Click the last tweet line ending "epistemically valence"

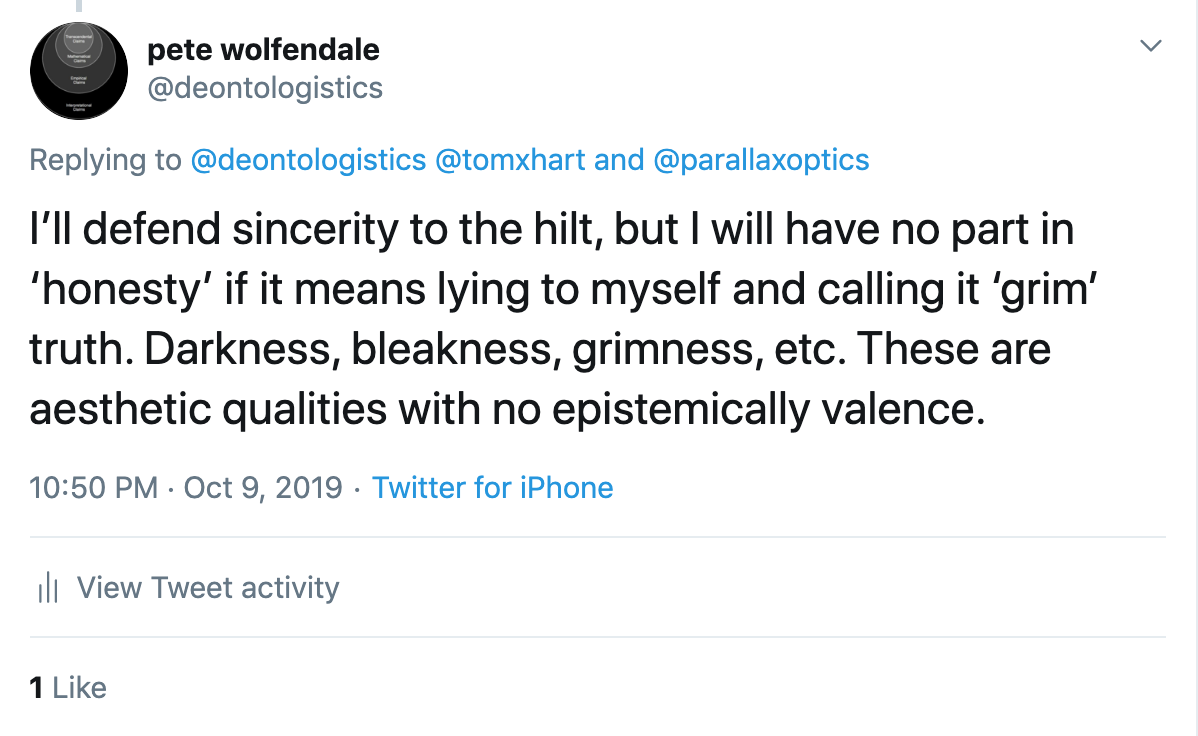[507, 410]
